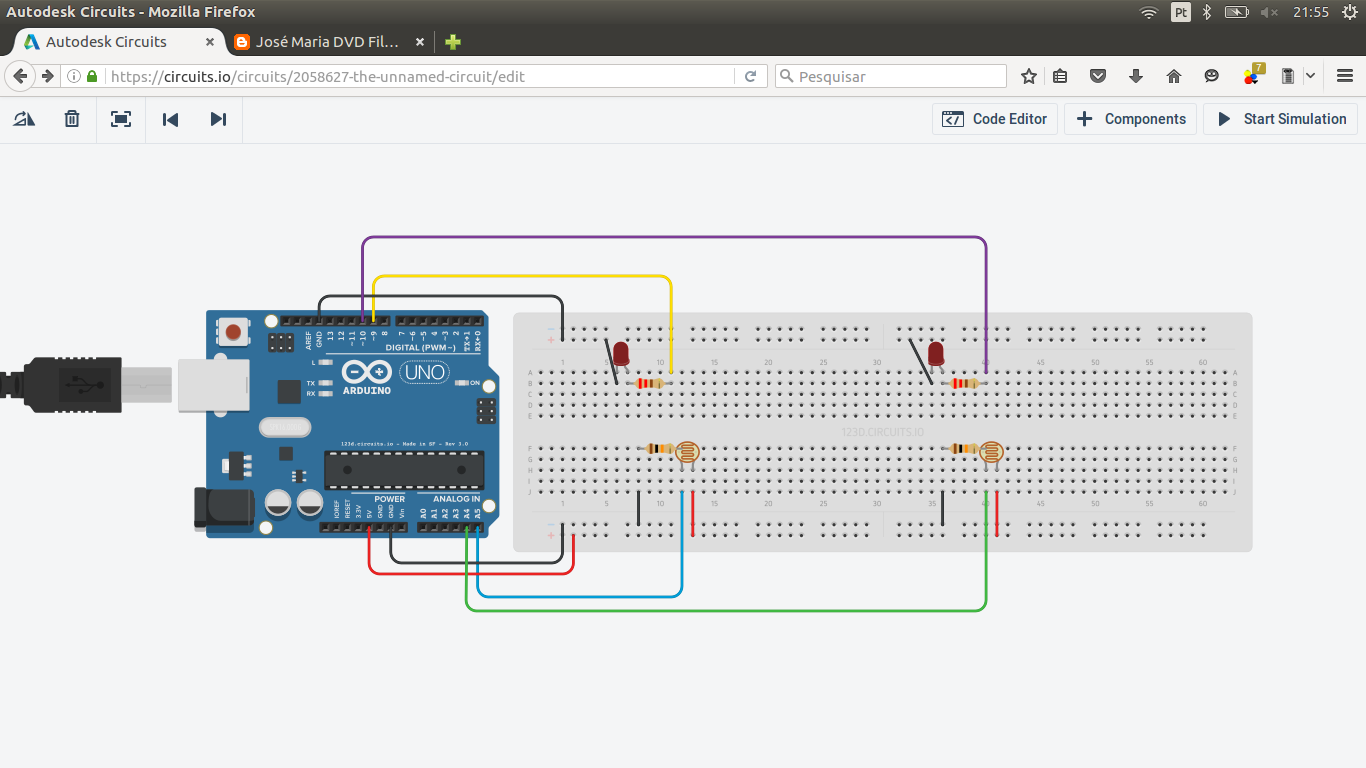Select the resistor beside the left LED

650,383
